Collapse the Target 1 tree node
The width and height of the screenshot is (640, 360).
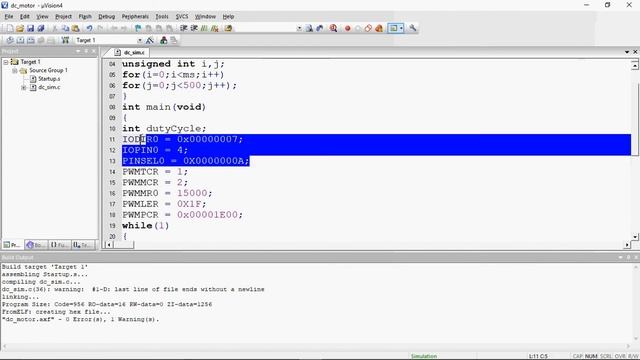6,62
